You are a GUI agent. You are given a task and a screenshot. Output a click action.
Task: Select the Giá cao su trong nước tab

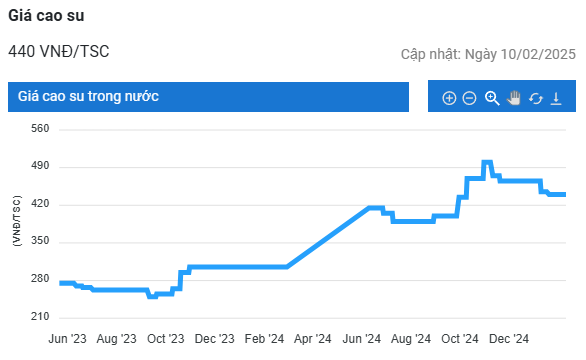click(208, 96)
